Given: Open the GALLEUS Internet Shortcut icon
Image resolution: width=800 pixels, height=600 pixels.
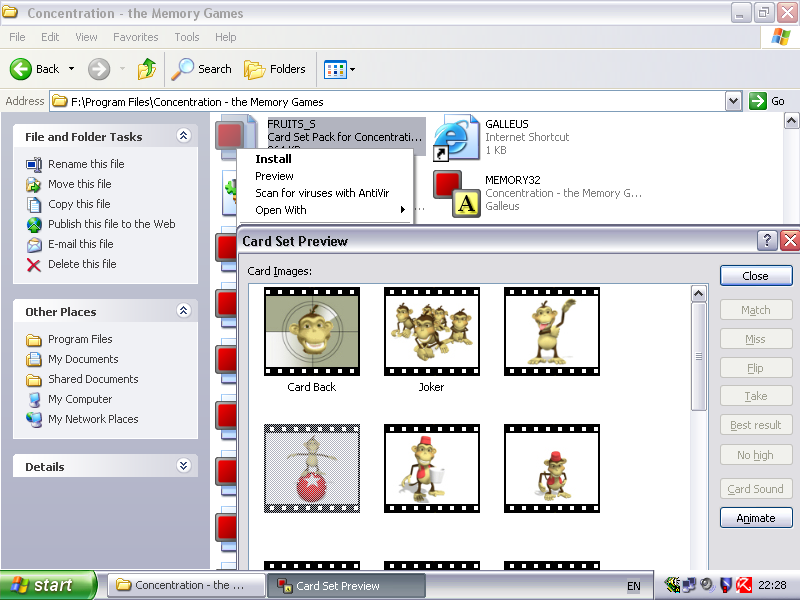Looking at the screenshot, I should [453, 137].
